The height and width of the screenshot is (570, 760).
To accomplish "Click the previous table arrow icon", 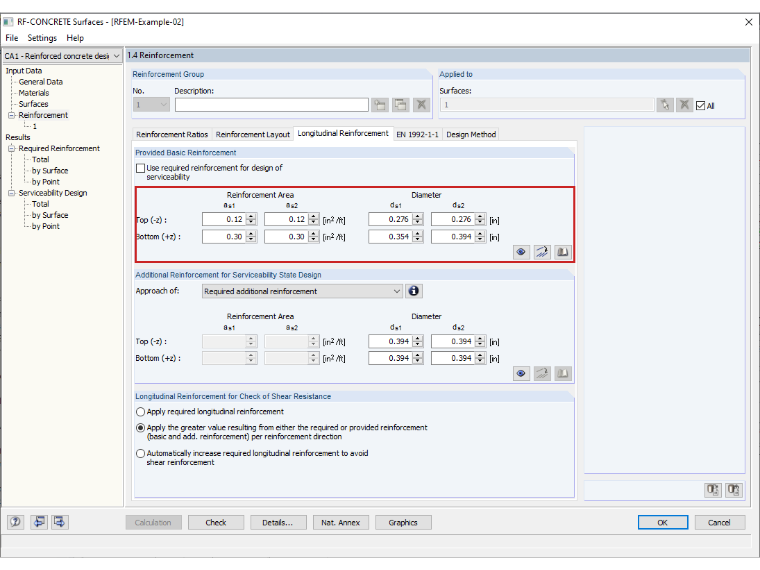I will (x=39, y=522).
